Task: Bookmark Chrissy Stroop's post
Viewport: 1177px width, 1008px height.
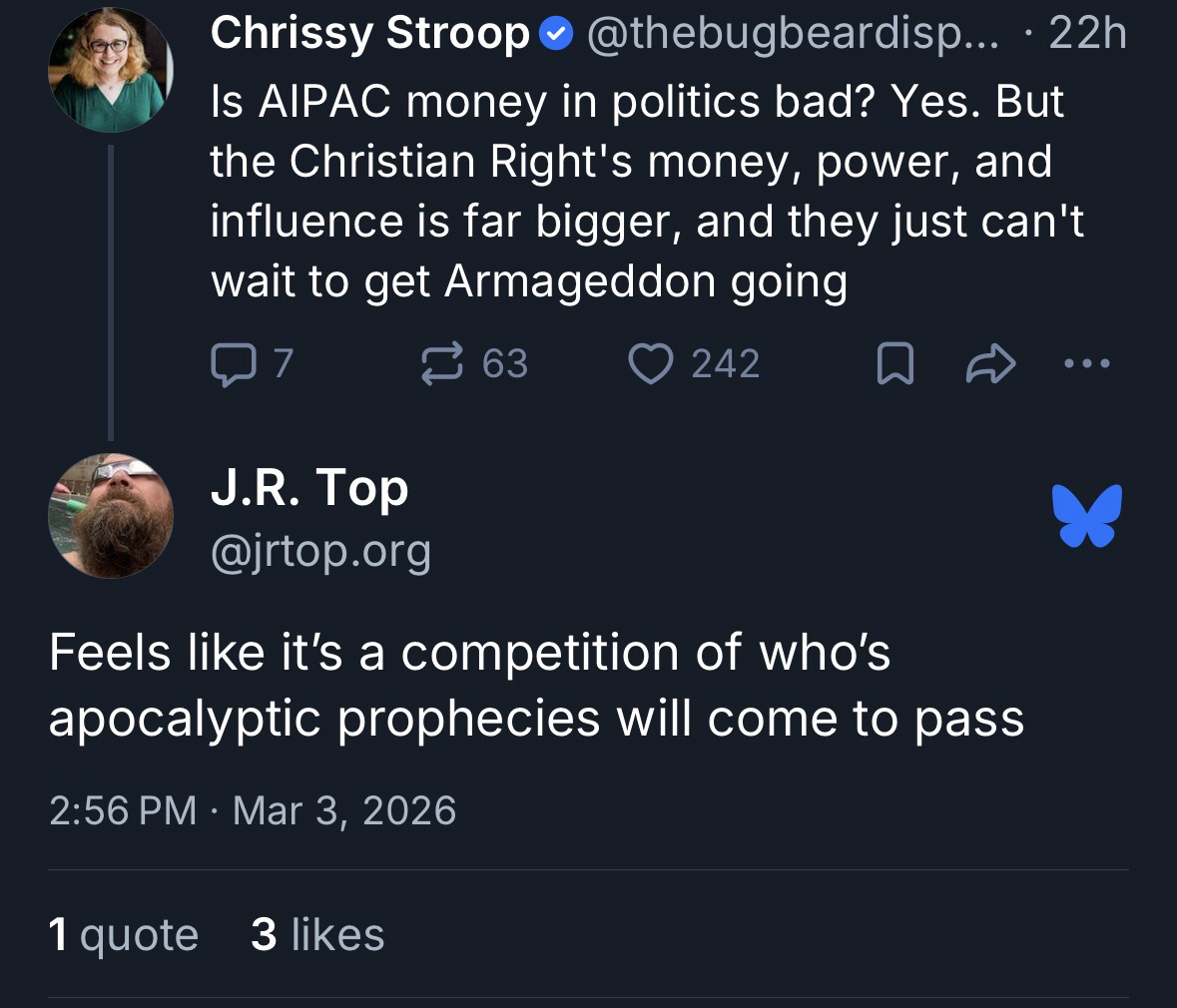Action: tap(893, 365)
